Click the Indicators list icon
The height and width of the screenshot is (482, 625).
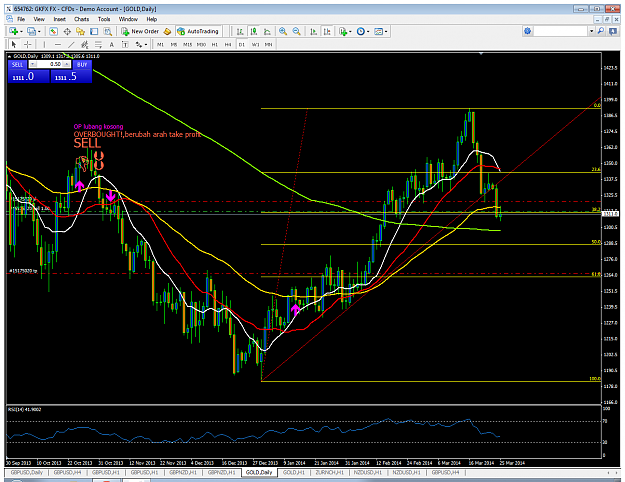tap(343, 31)
